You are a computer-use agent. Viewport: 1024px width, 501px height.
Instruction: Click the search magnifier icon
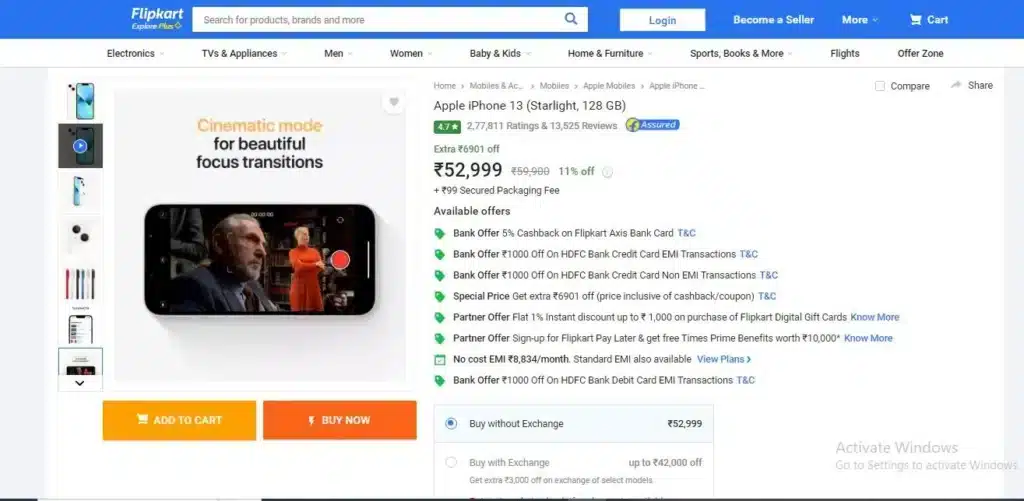[x=571, y=19]
